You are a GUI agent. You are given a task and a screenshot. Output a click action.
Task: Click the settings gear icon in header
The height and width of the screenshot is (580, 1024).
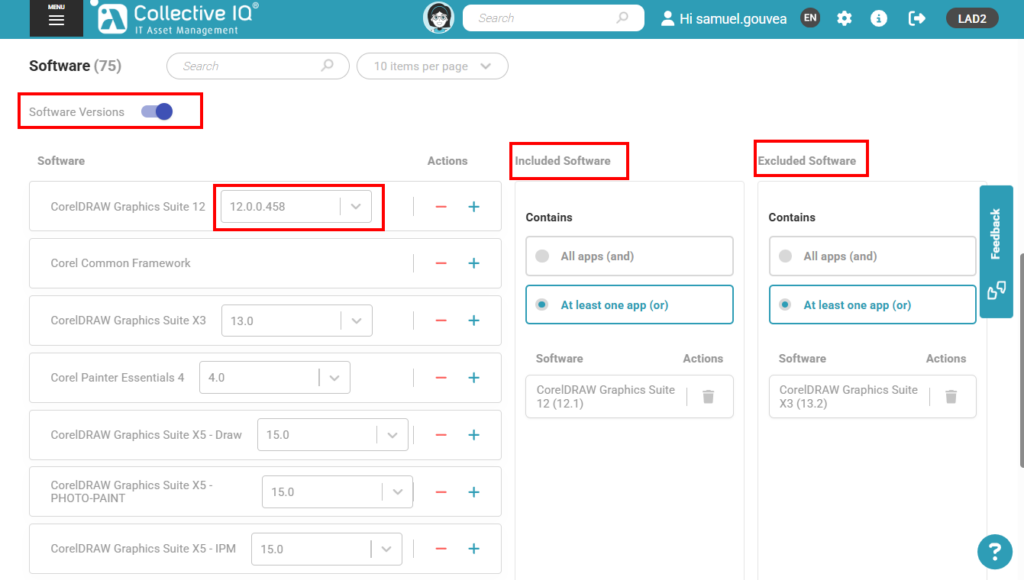[x=845, y=18]
